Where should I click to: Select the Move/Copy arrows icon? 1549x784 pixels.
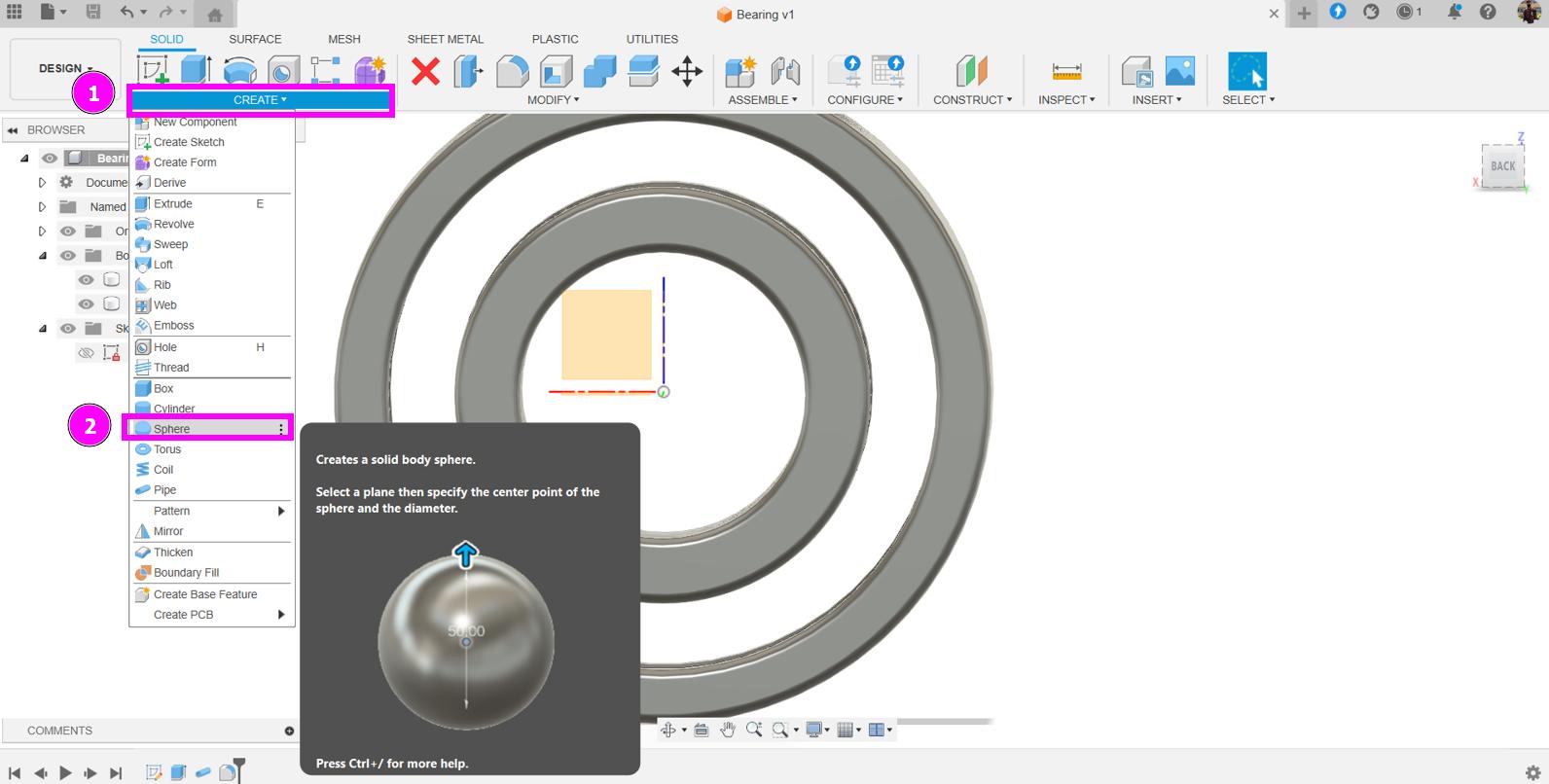click(x=687, y=71)
